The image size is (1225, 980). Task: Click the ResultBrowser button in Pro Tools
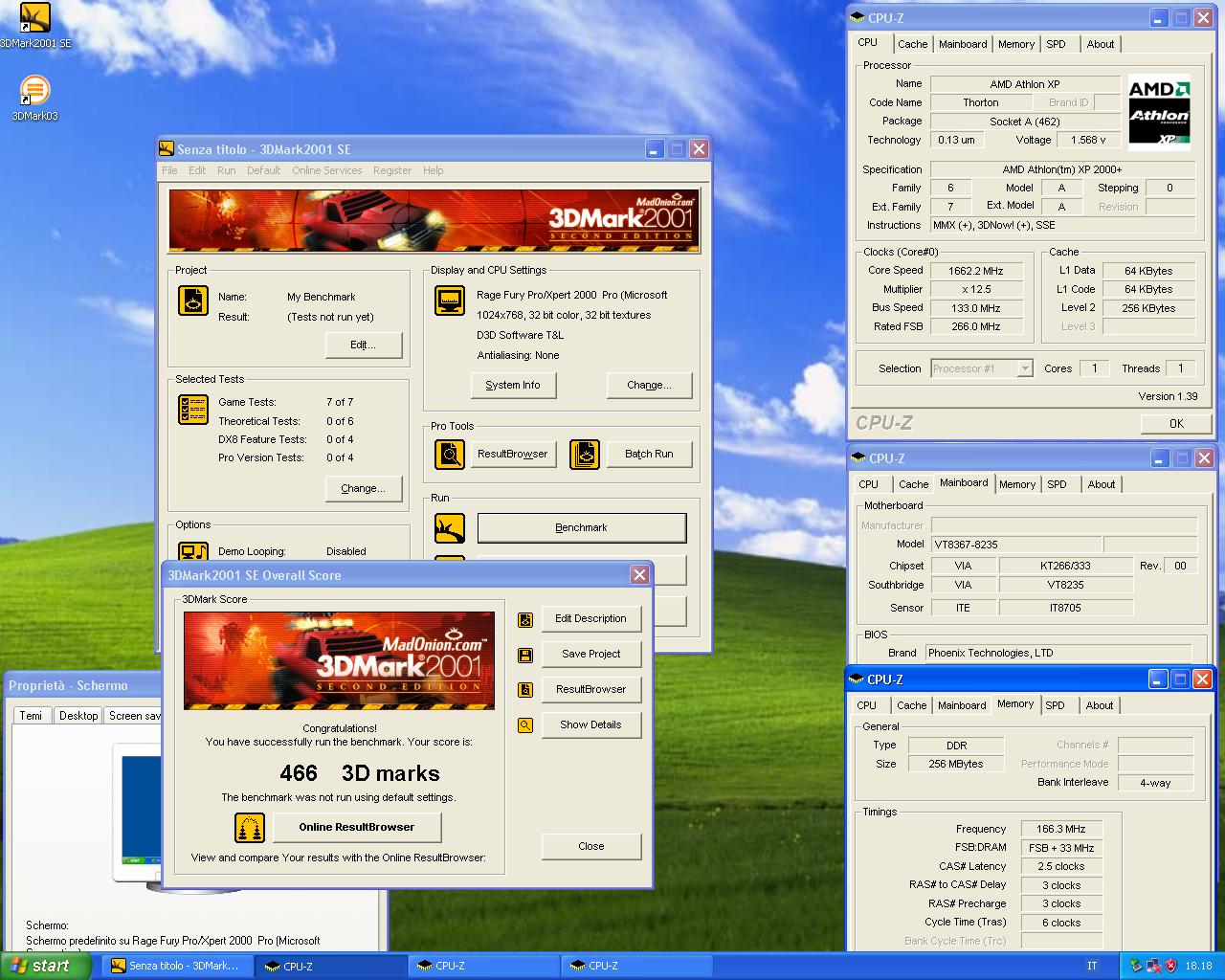(513, 454)
